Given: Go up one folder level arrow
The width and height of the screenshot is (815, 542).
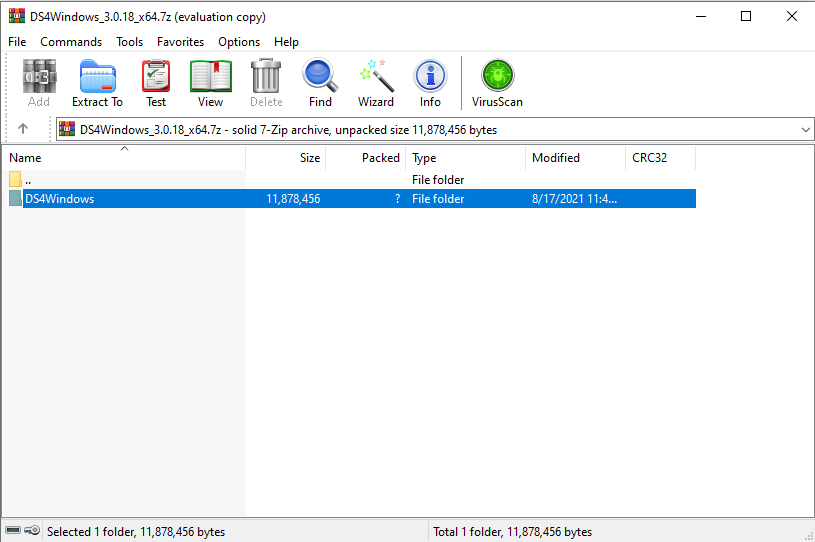Looking at the screenshot, I should (23, 128).
